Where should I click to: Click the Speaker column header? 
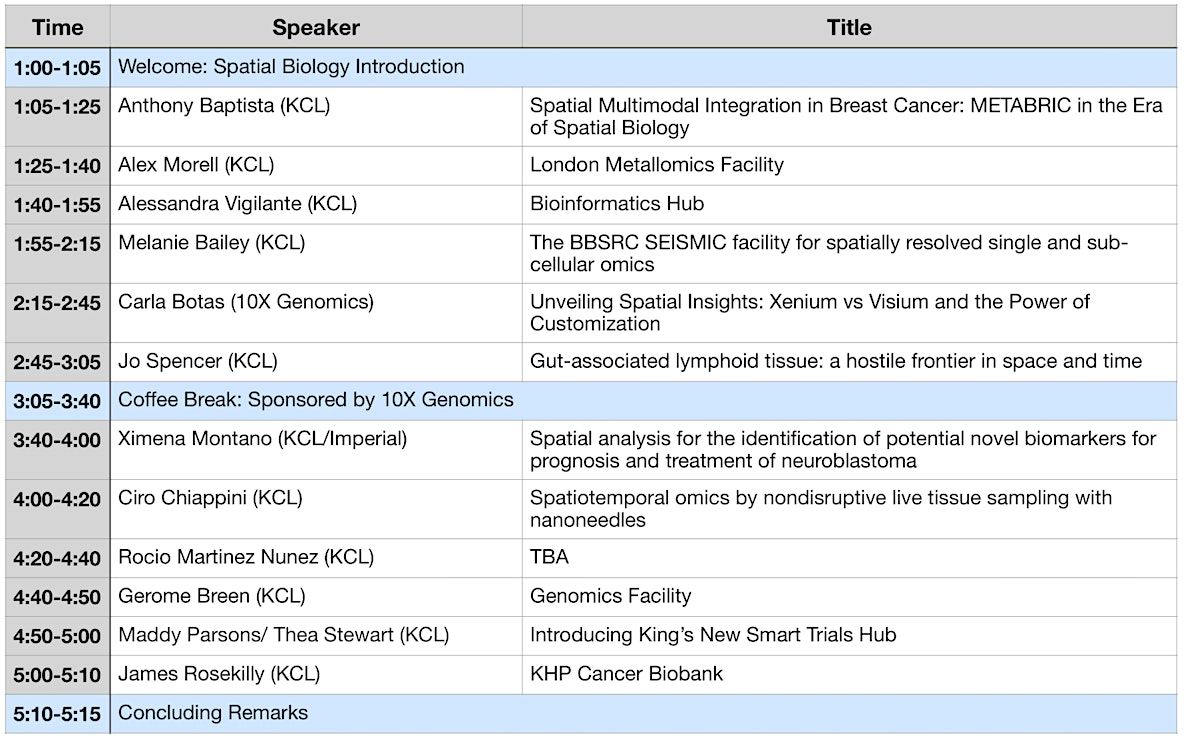coord(315,28)
